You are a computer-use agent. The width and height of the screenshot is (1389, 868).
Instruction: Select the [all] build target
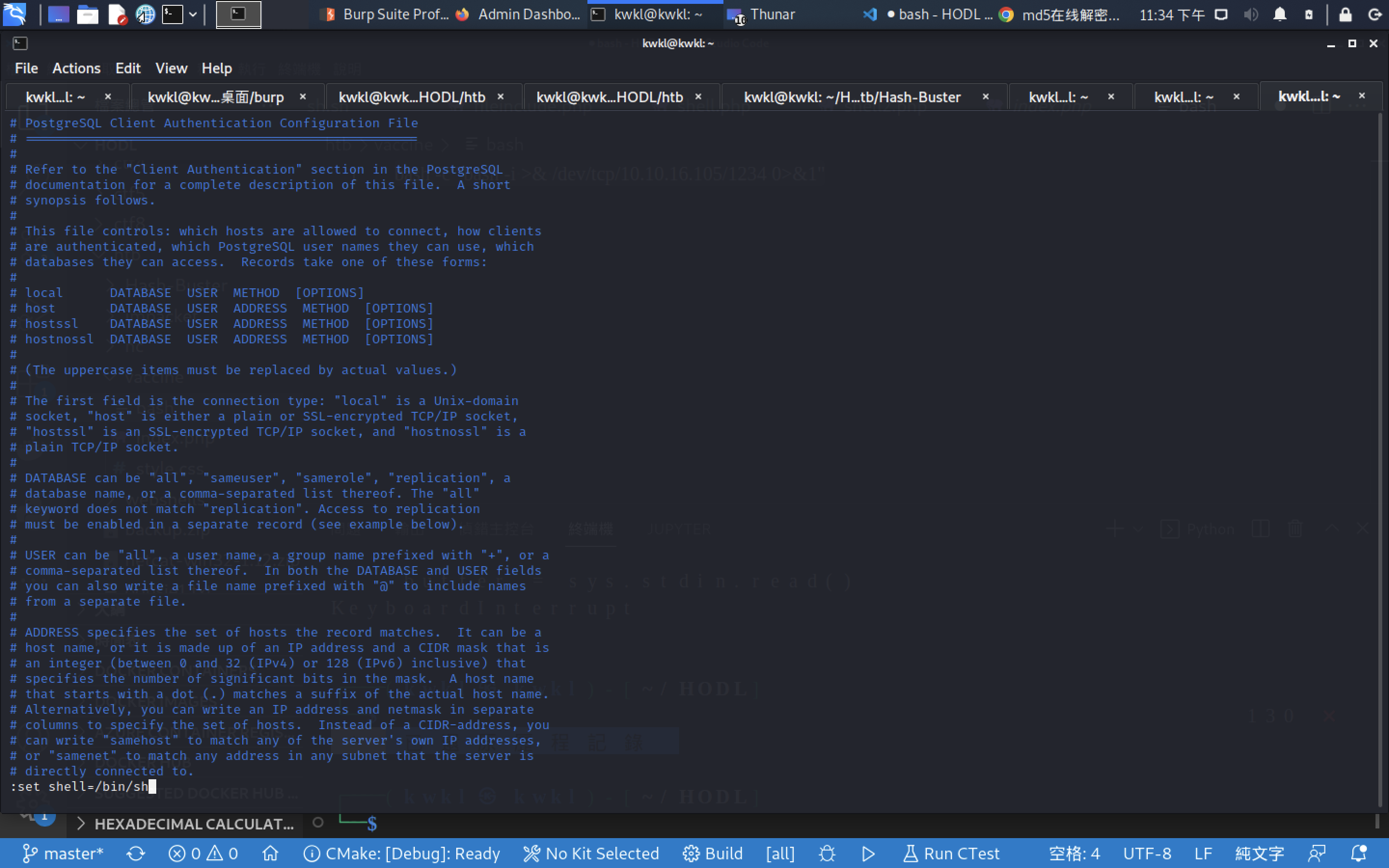pos(780,854)
